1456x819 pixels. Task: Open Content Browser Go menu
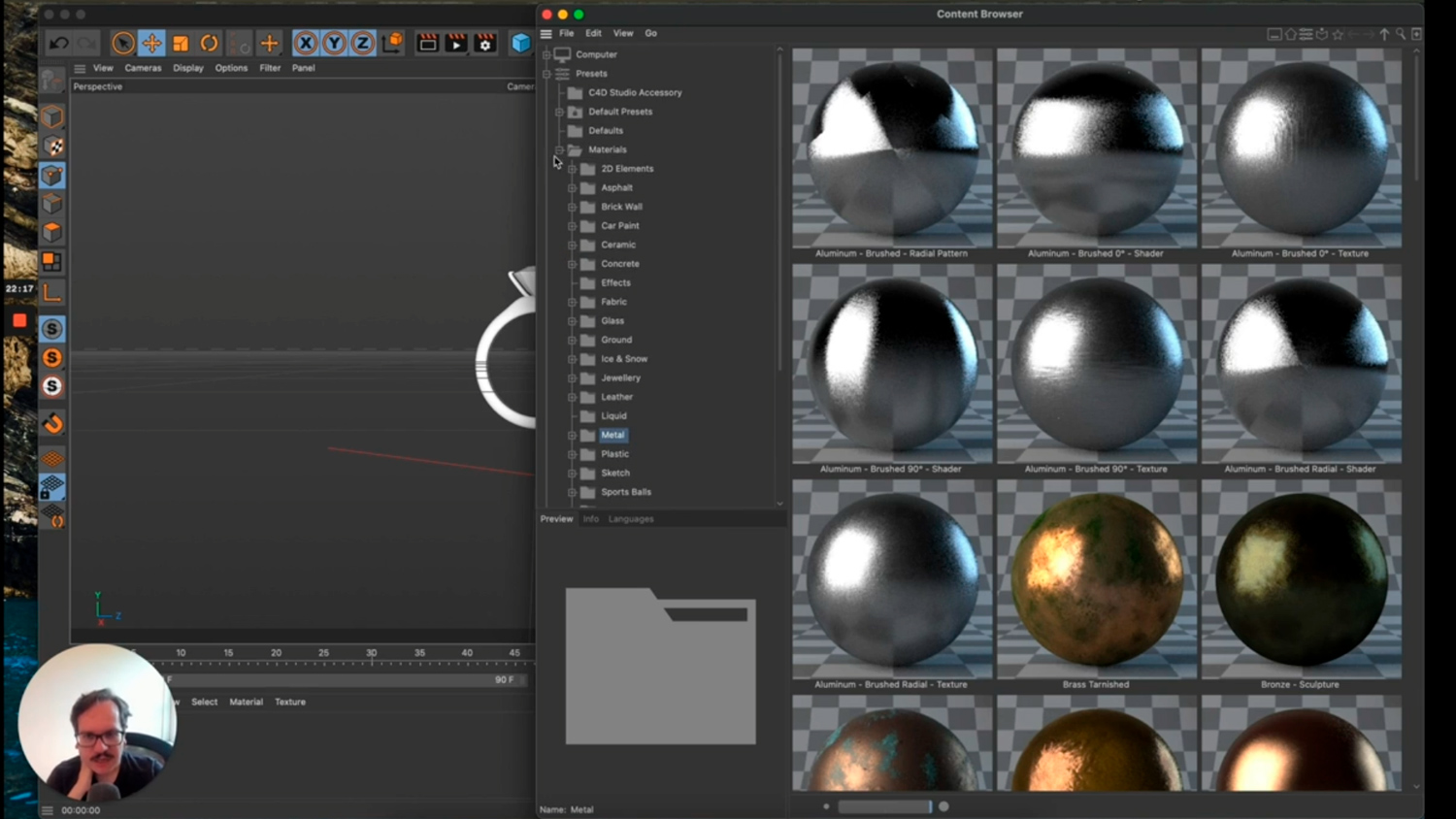pos(651,33)
